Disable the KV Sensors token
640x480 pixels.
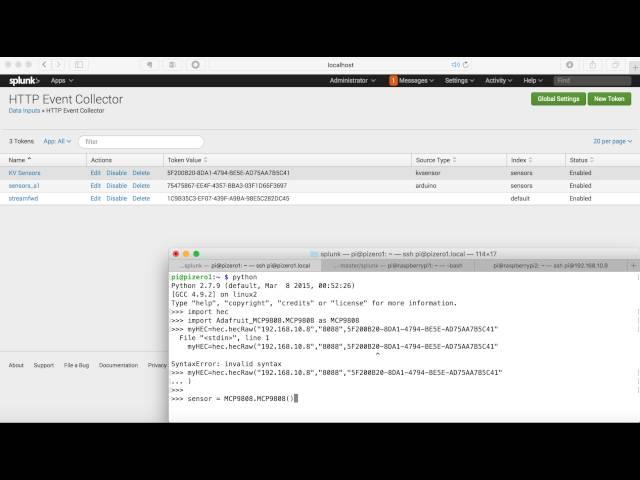click(116, 173)
